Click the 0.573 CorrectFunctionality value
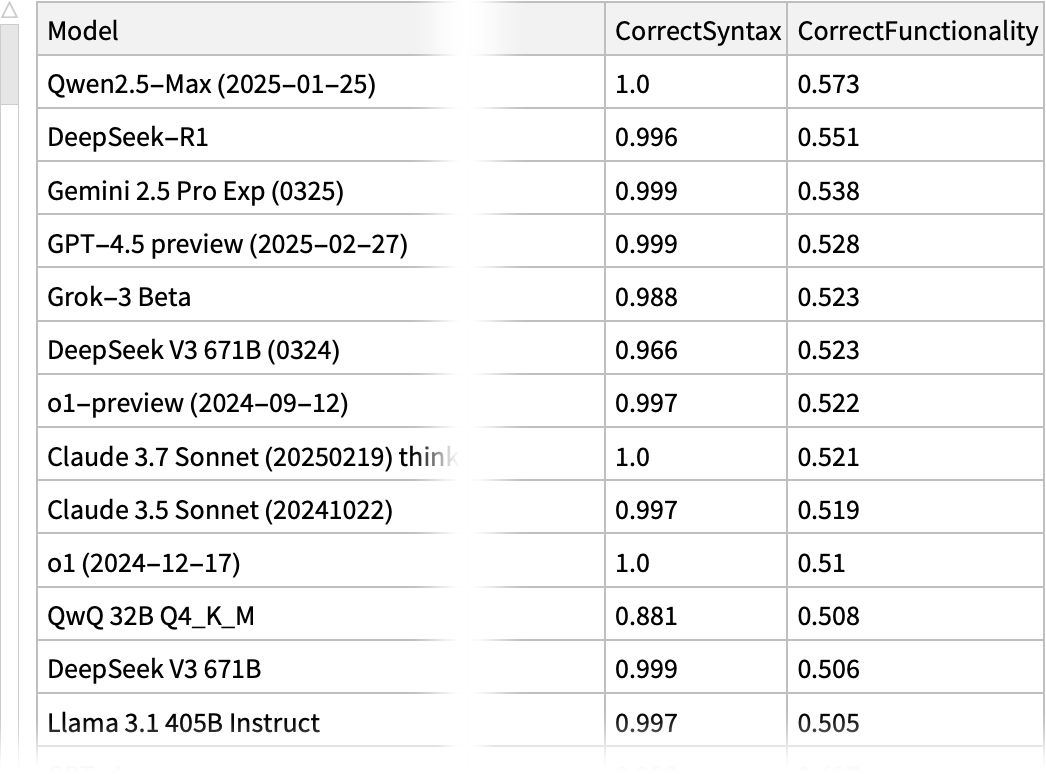The width and height of the screenshot is (1046, 774). [x=828, y=84]
